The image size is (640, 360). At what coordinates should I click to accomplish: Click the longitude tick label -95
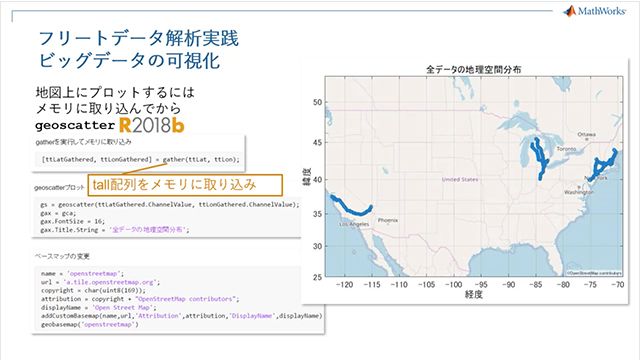coord(481,284)
